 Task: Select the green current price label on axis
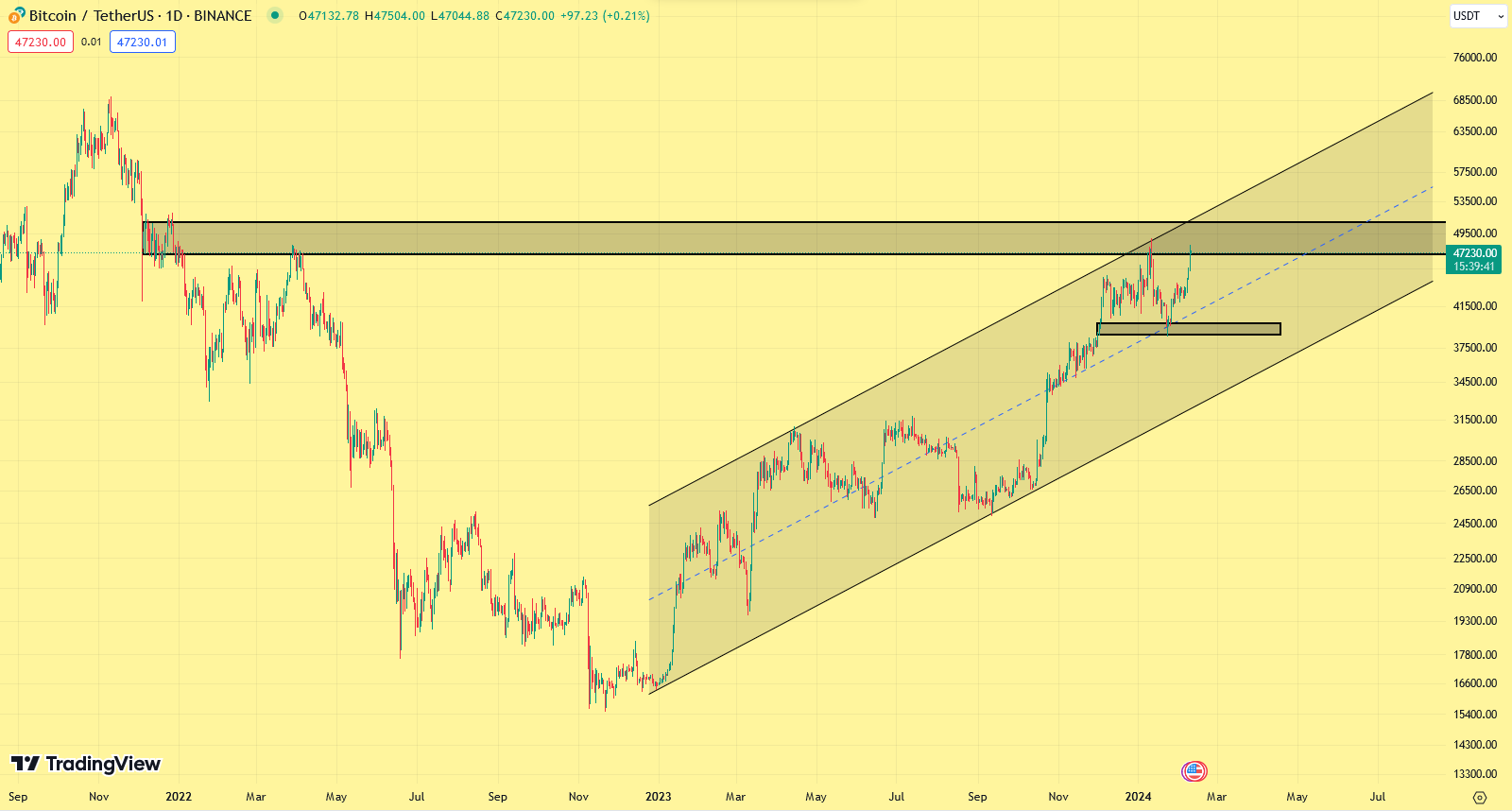coord(1473,259)
